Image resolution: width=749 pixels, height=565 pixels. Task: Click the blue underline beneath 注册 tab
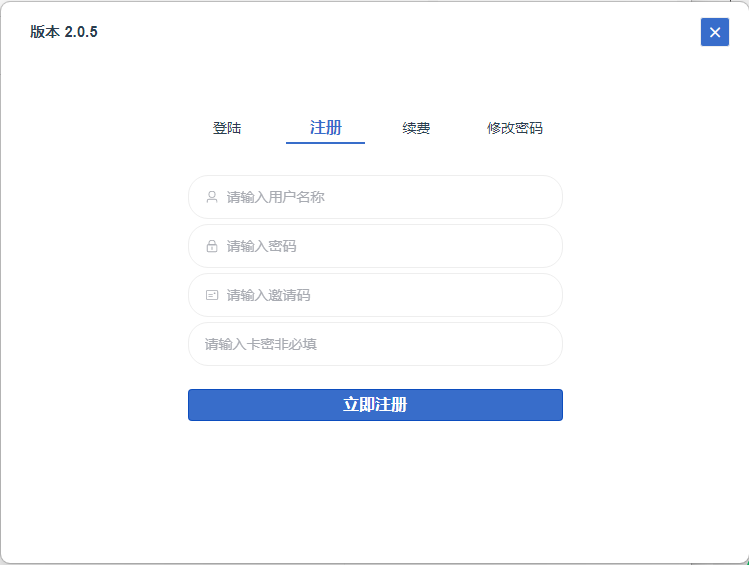[325, 143]
